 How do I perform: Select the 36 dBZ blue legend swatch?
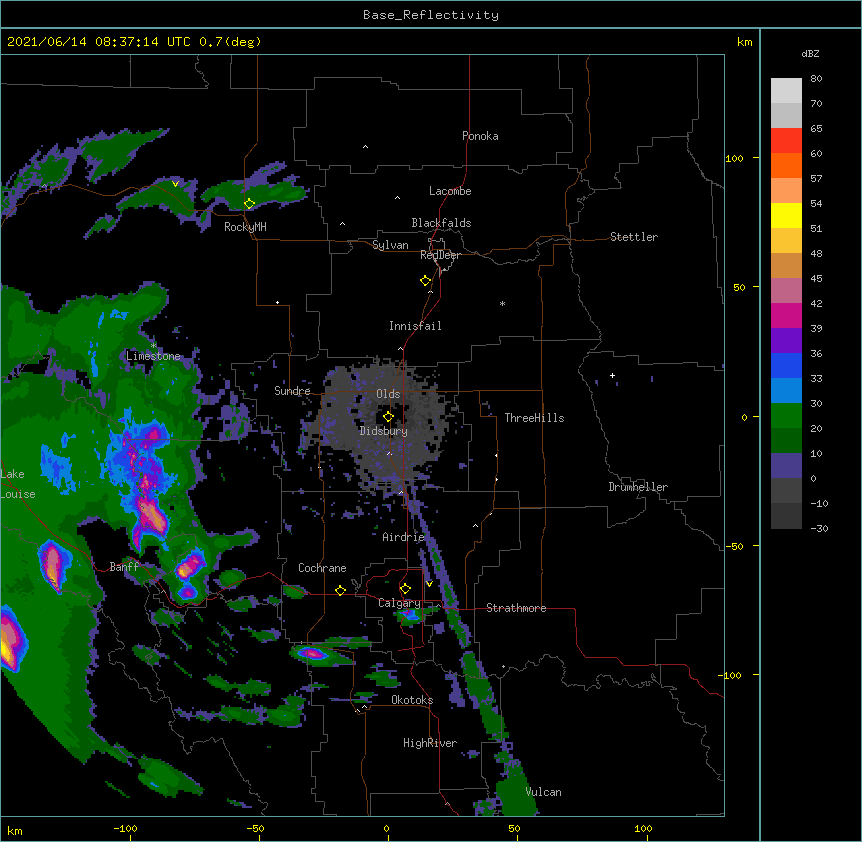point(786,365)
